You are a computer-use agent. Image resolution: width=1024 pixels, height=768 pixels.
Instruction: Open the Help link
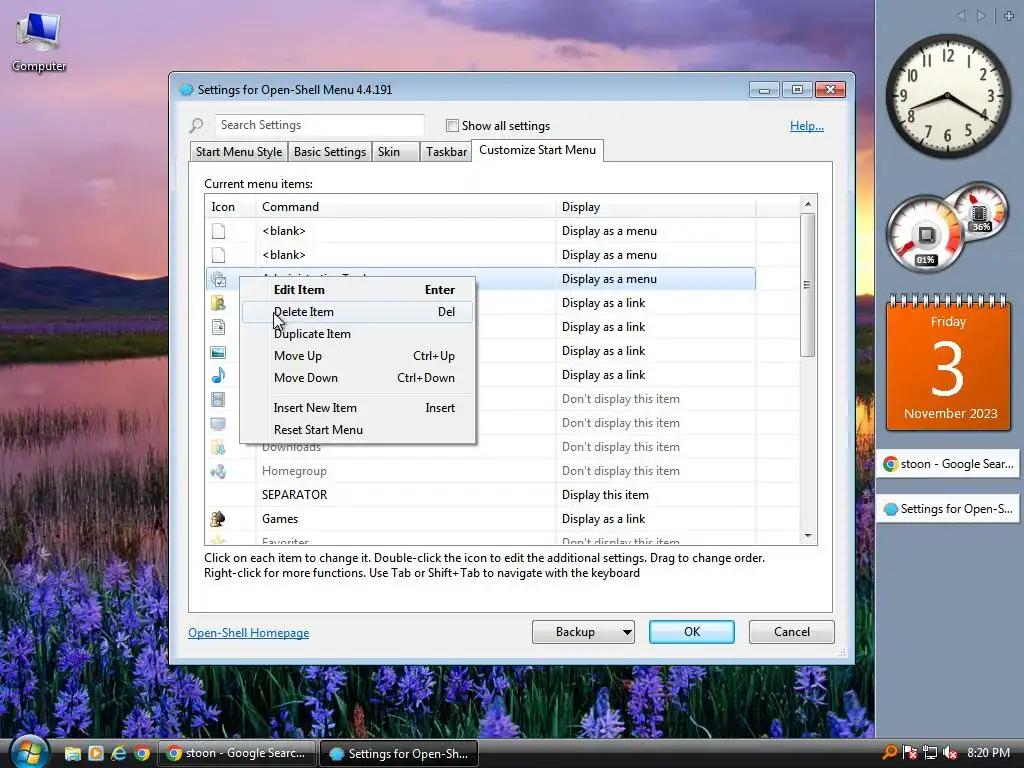tap(807, 126)
